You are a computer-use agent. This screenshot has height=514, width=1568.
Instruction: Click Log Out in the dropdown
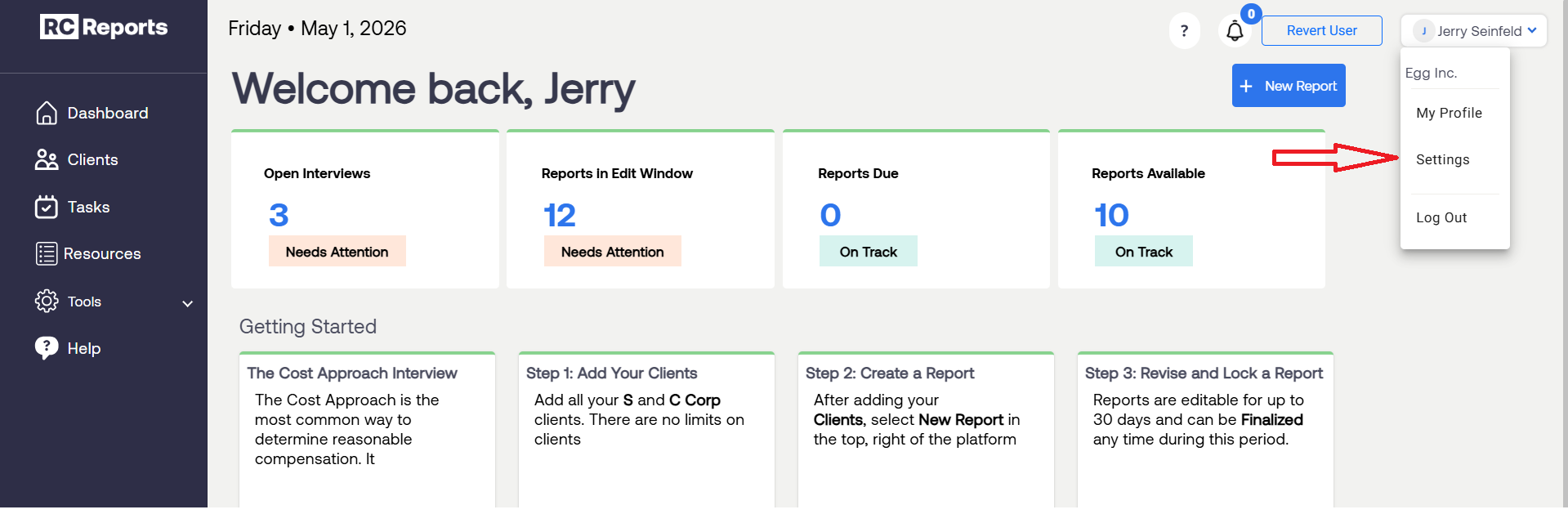(x=1441, y=217)
